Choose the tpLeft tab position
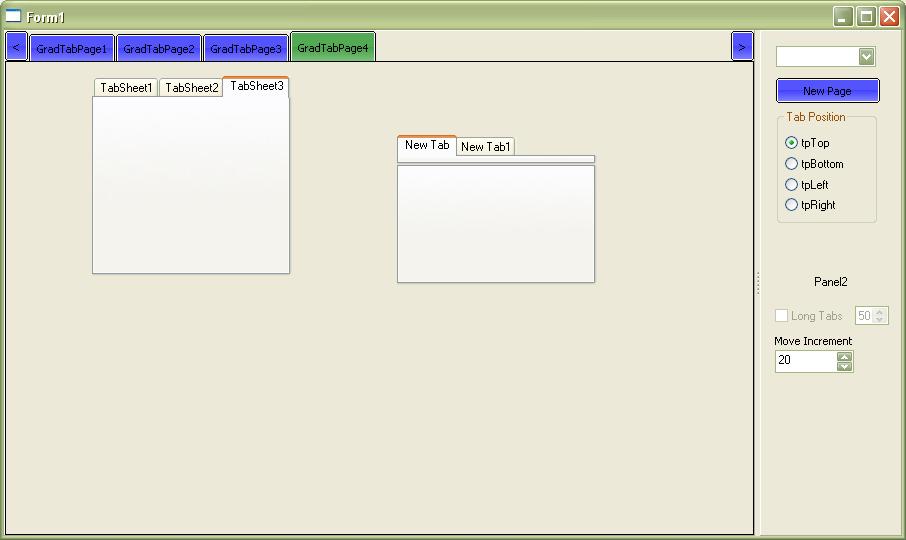 [x=792, y=185]
